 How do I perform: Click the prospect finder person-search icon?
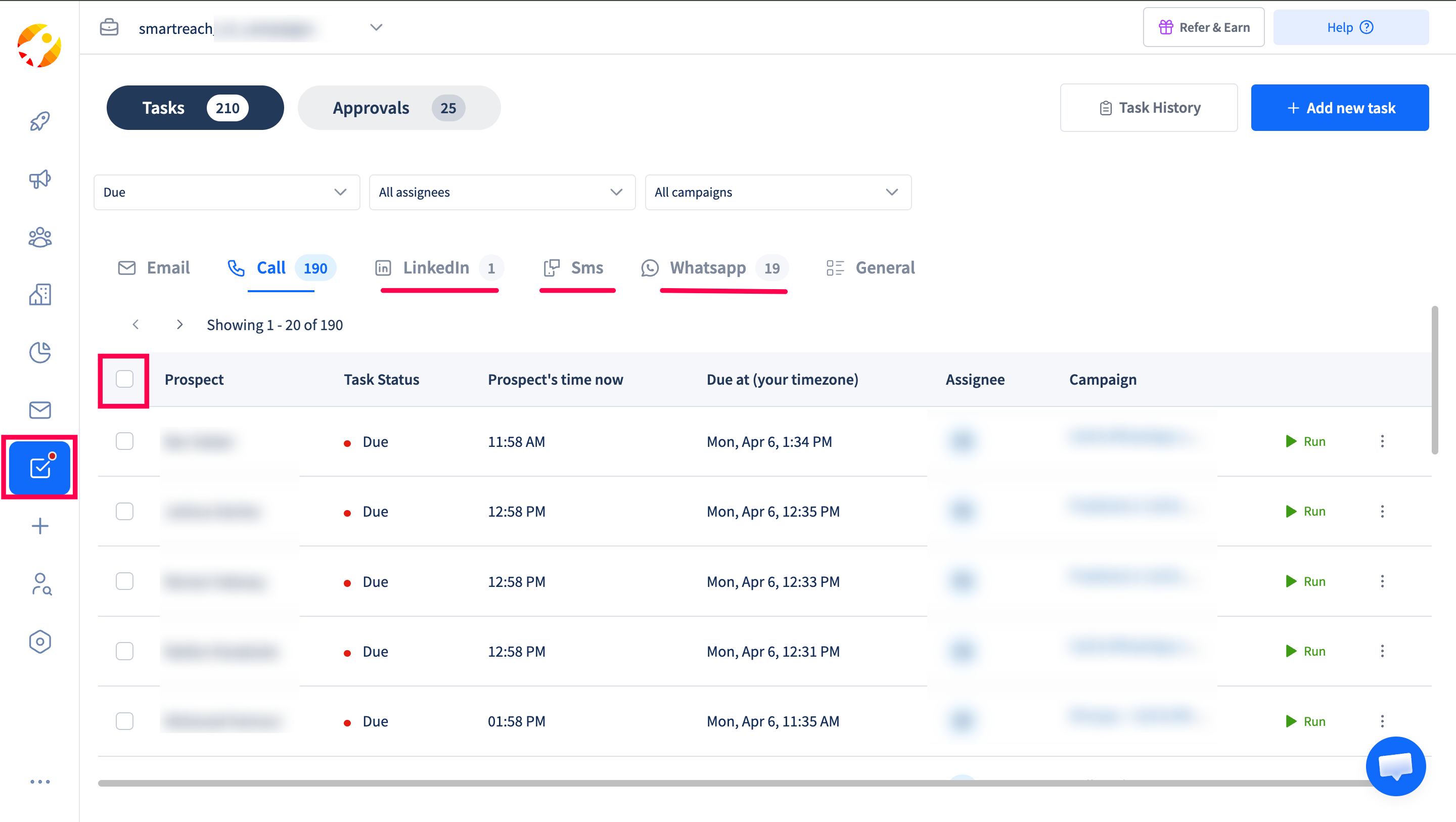tap(40, 584)
